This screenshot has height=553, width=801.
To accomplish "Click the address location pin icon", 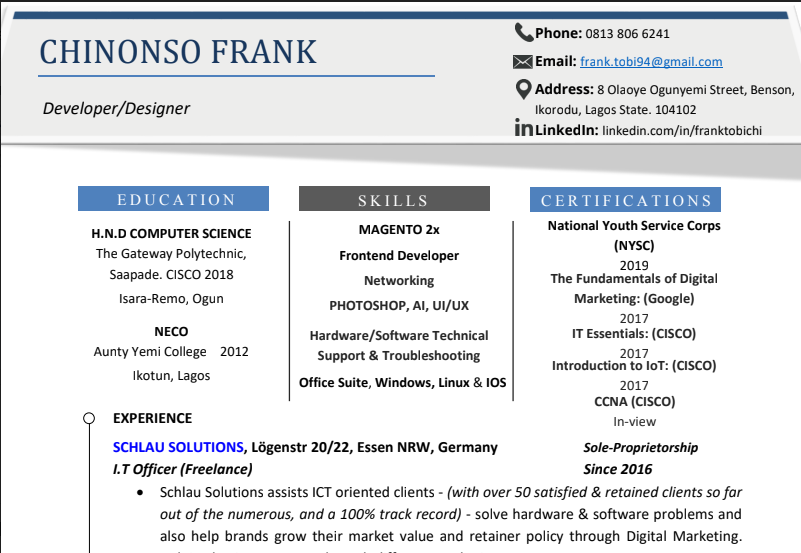I will 524,89.
